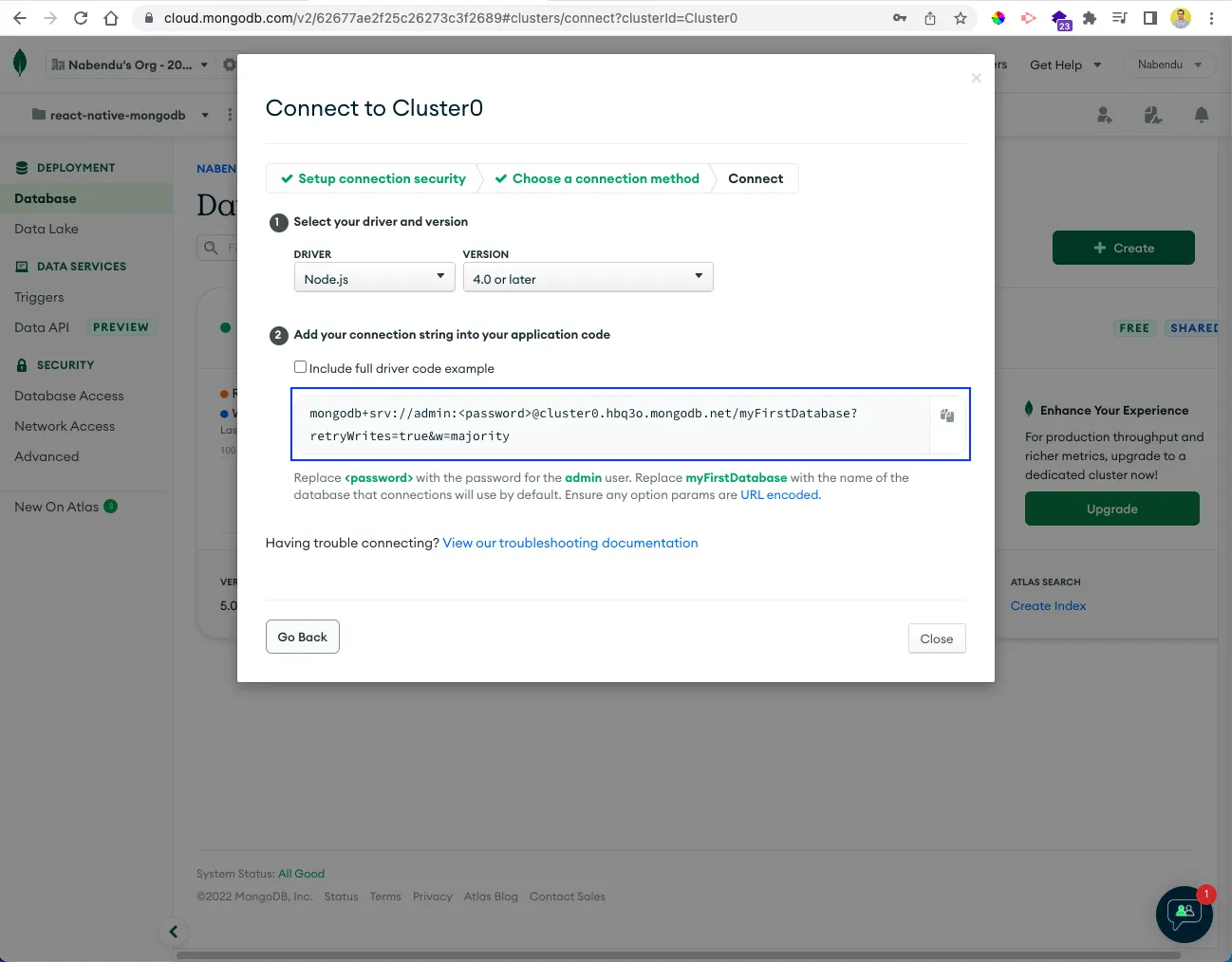Open the Create Index link

tap(1048, 605)
